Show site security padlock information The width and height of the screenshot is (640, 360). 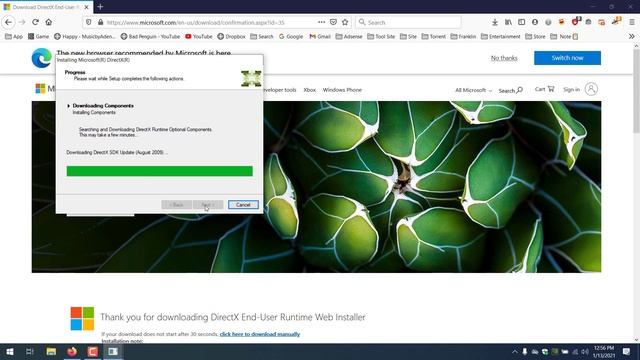(100, 22)
